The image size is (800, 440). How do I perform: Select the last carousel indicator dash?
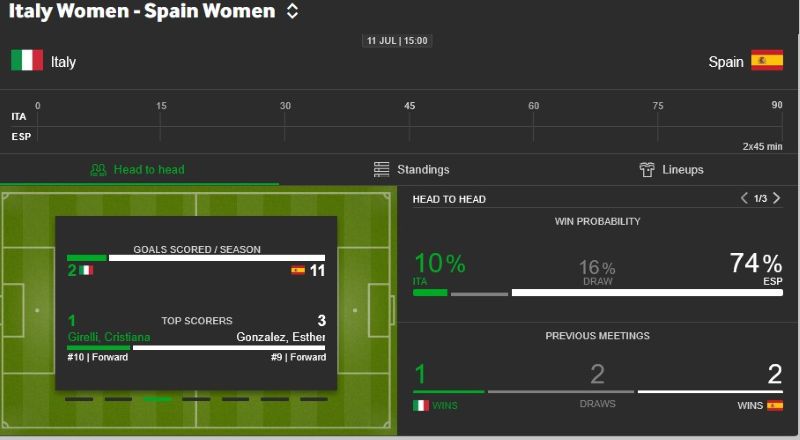point(313,399)
